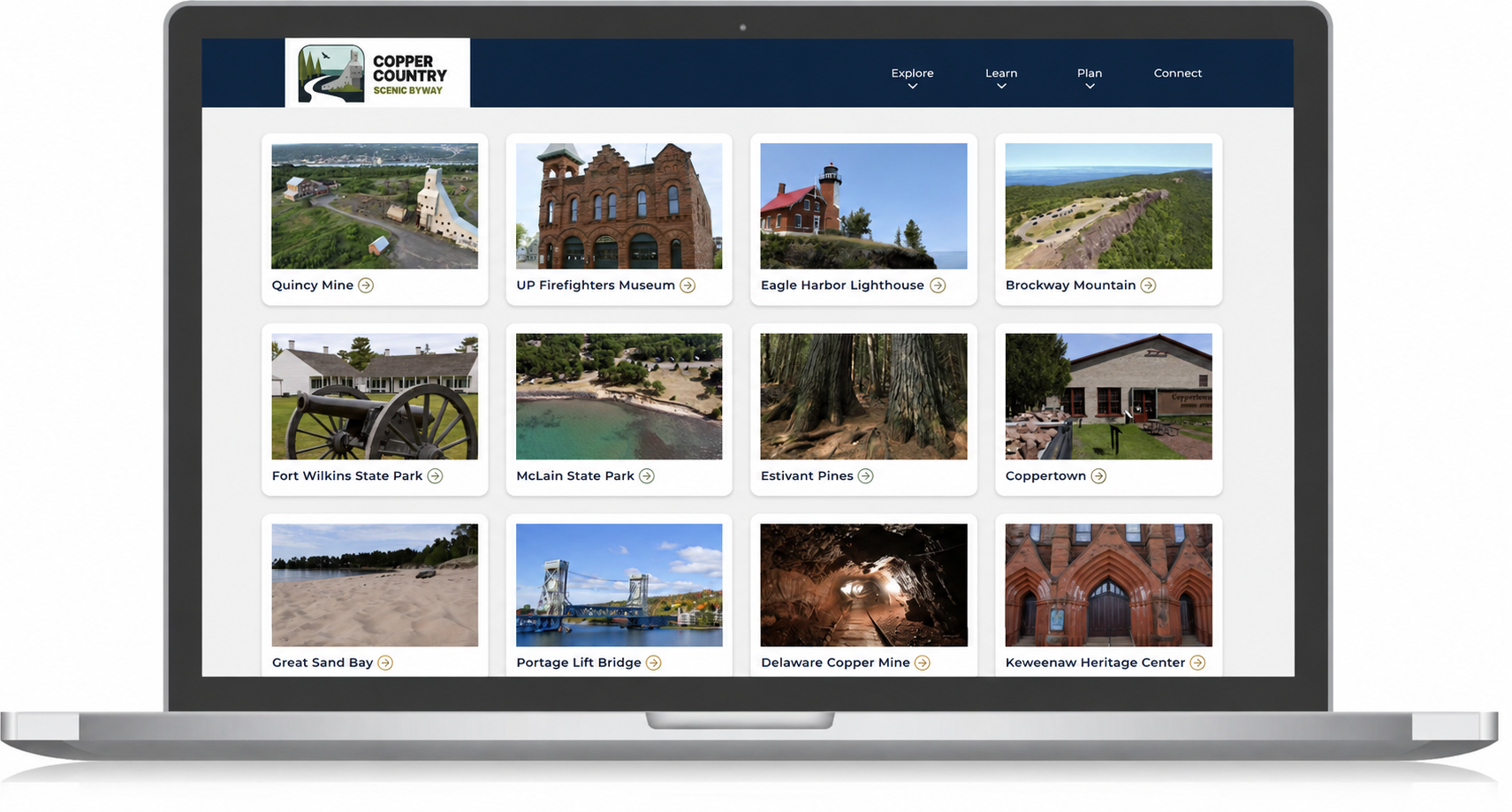Go to the Connect page
The height and width of the screenshot is (812, 1512).
click(1178, 73)
